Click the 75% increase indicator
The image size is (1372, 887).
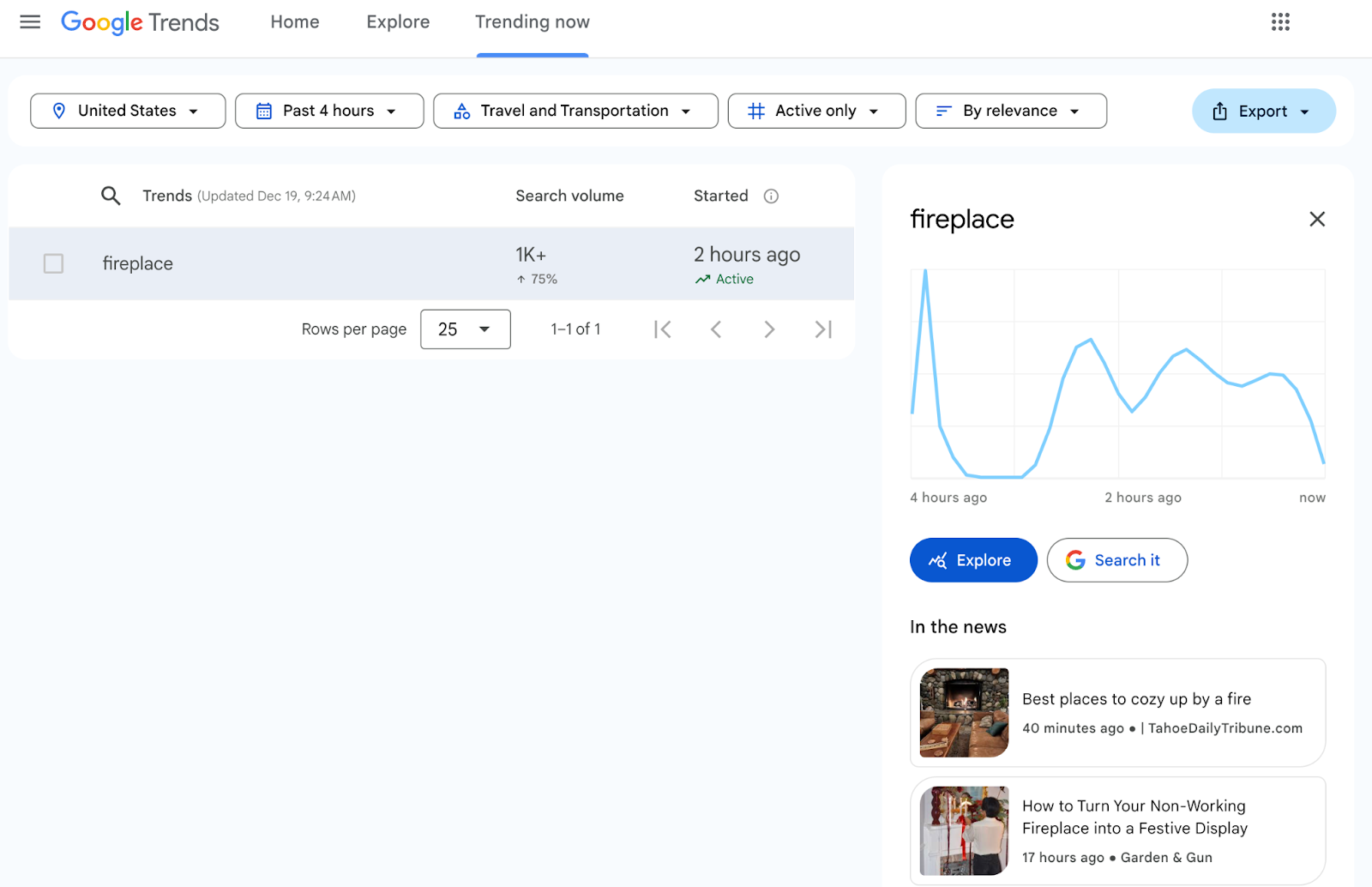click(x=537, y=280)
